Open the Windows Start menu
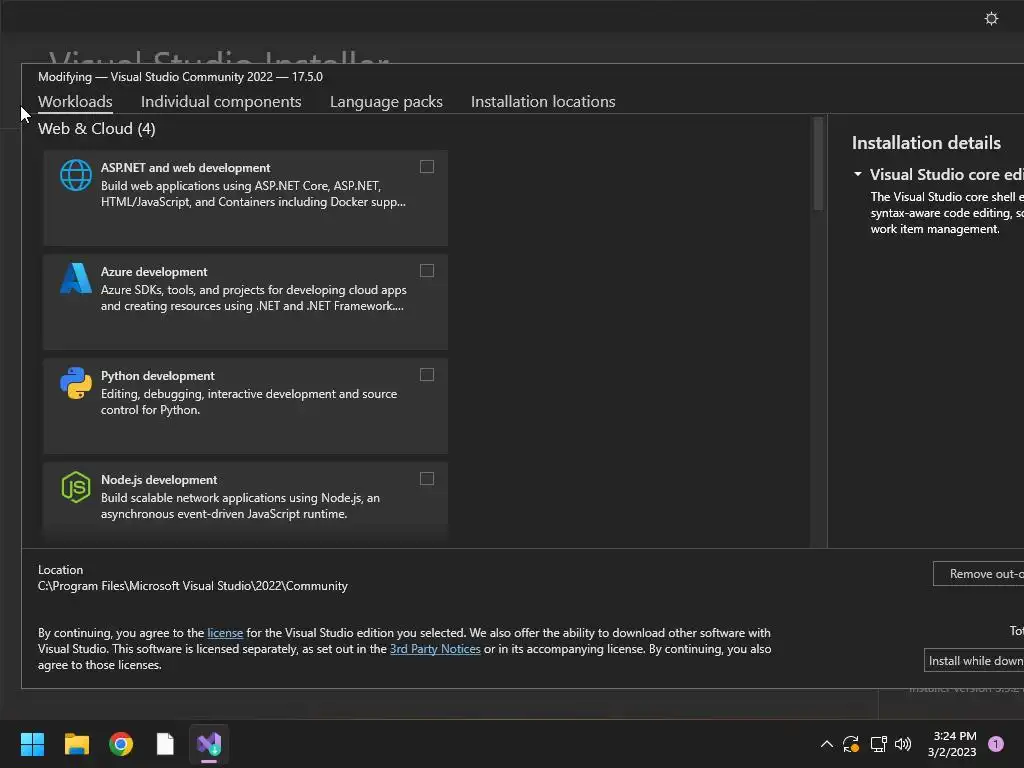The width and height of the screenshot is (1024, 768). 32,744
